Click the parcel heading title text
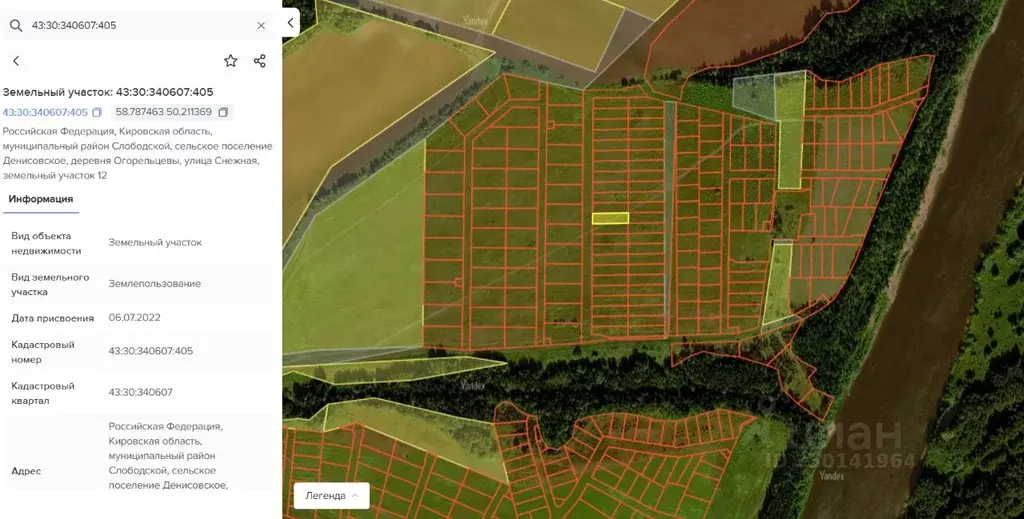The height and width of the screenshot is (519, 1024). point(108,92)
